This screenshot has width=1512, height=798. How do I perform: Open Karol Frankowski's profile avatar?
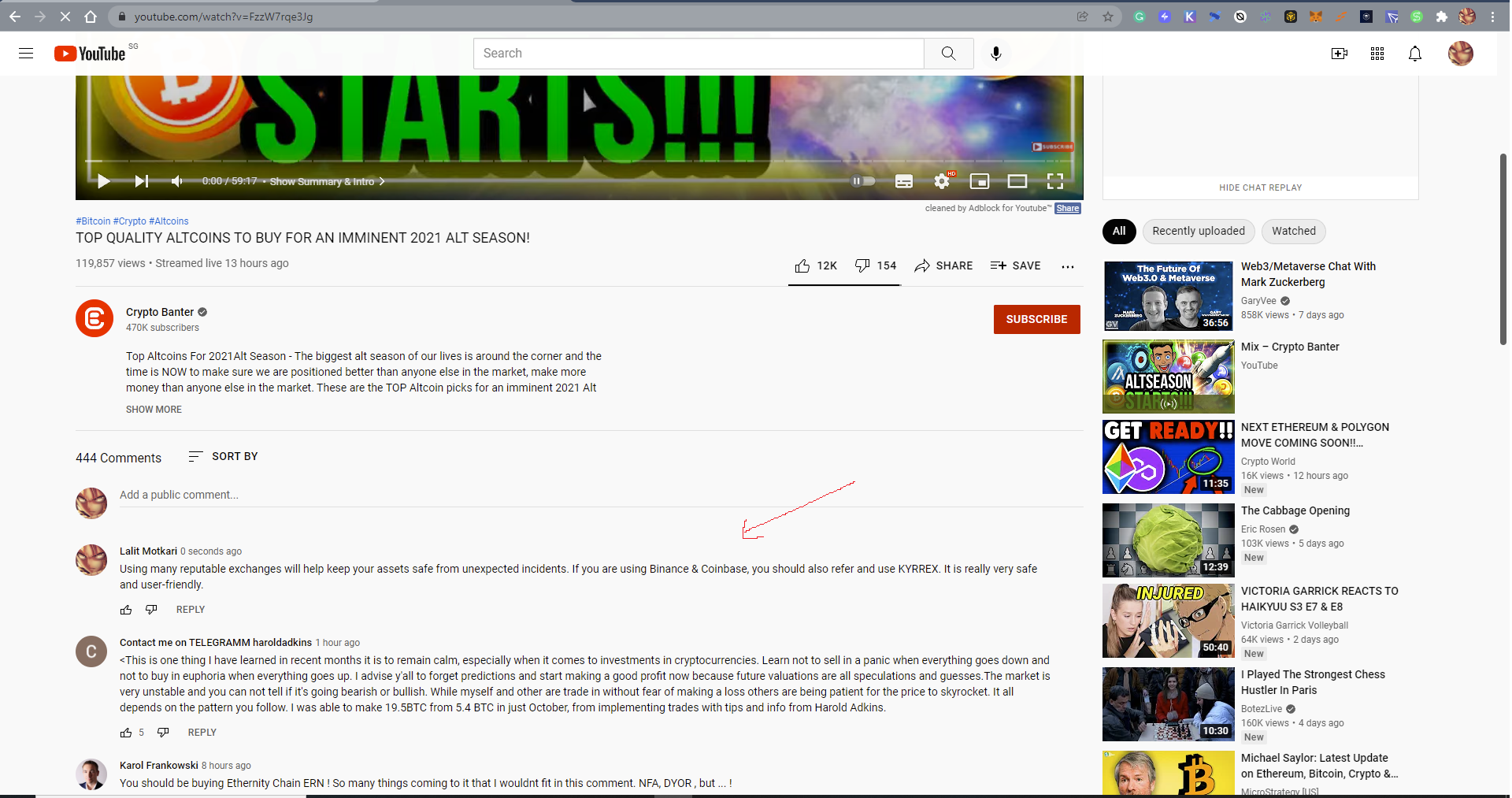[x=91, y=775]
